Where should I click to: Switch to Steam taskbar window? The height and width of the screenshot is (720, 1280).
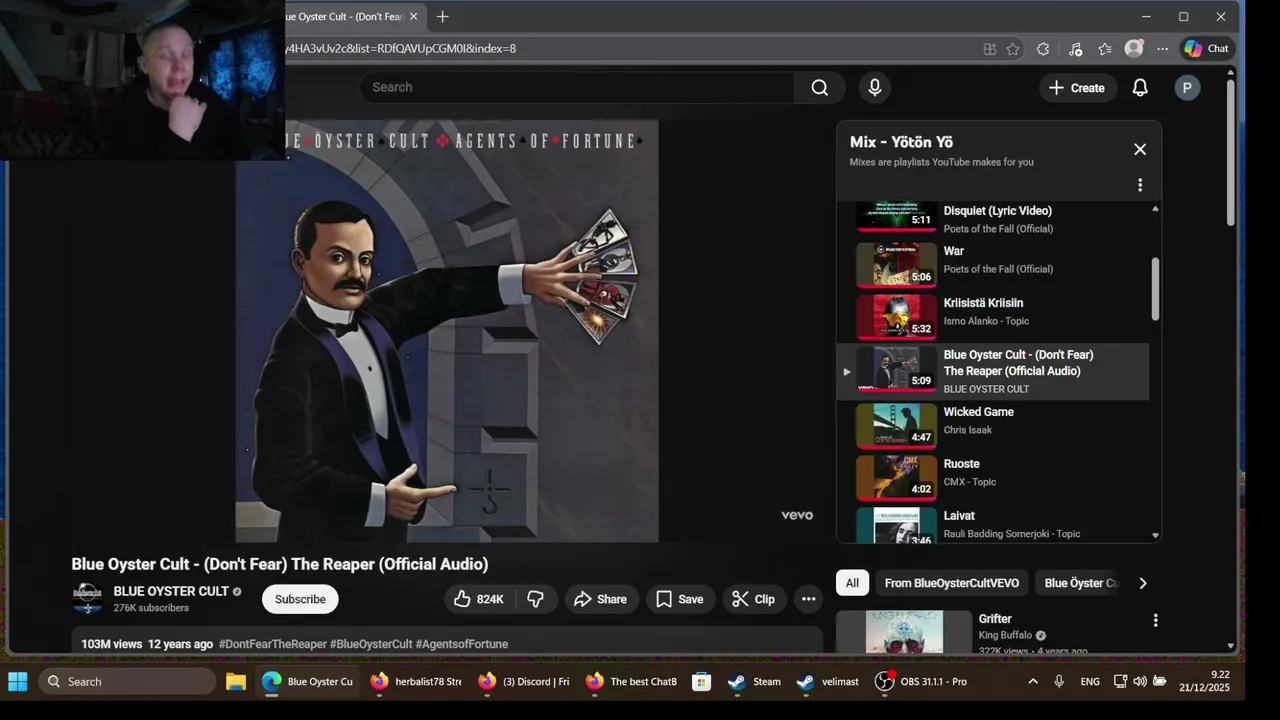point(755,682)
